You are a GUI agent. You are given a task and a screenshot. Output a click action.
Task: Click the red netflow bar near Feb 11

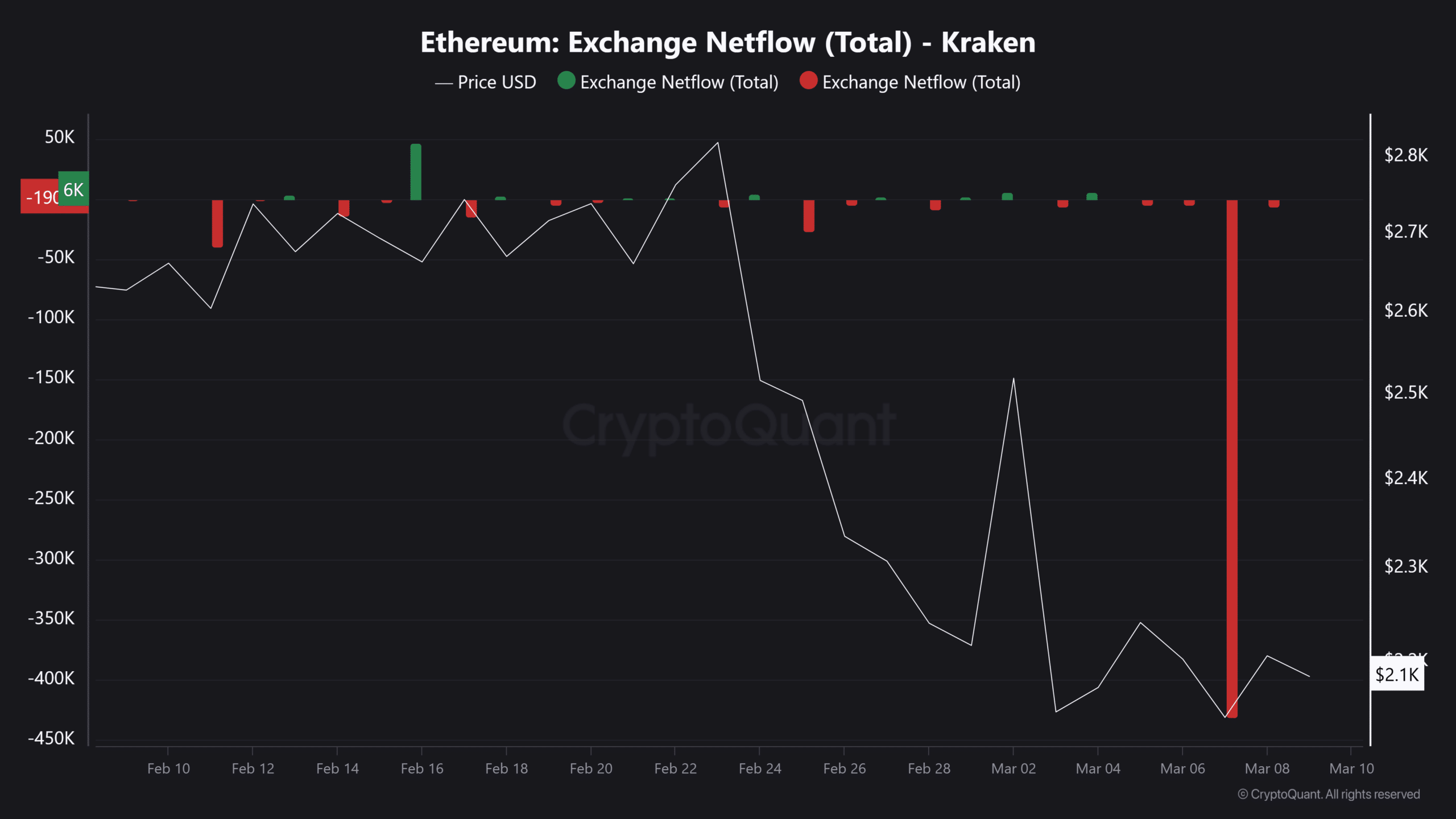coord(217,223)
